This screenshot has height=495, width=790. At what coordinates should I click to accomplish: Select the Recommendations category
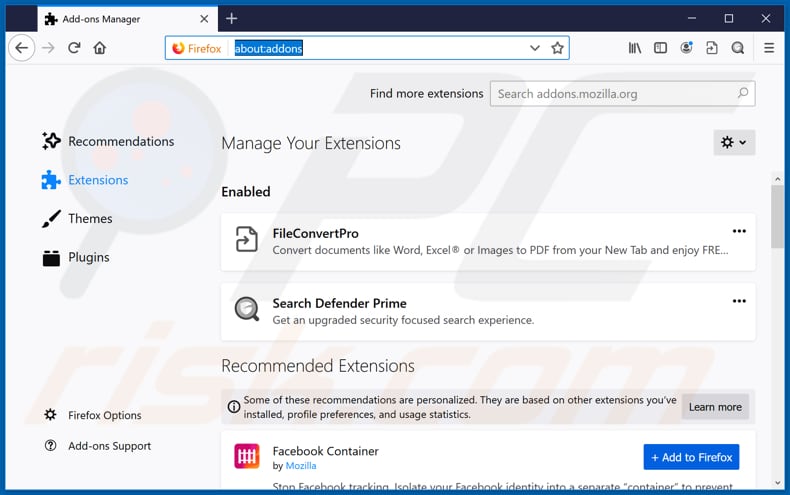click(x=108, y=141)
